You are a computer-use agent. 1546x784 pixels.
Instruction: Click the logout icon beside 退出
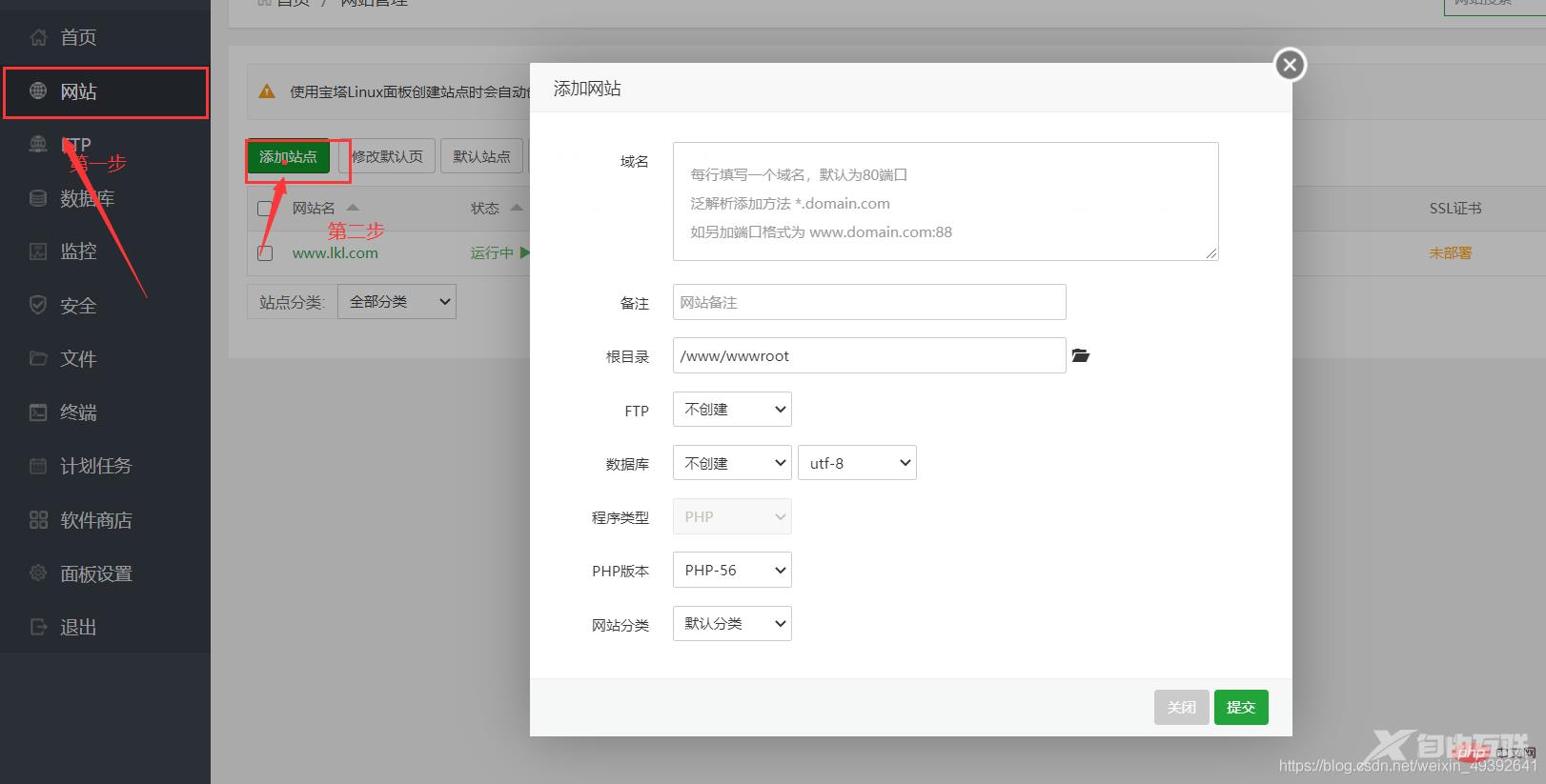(38, 627)
